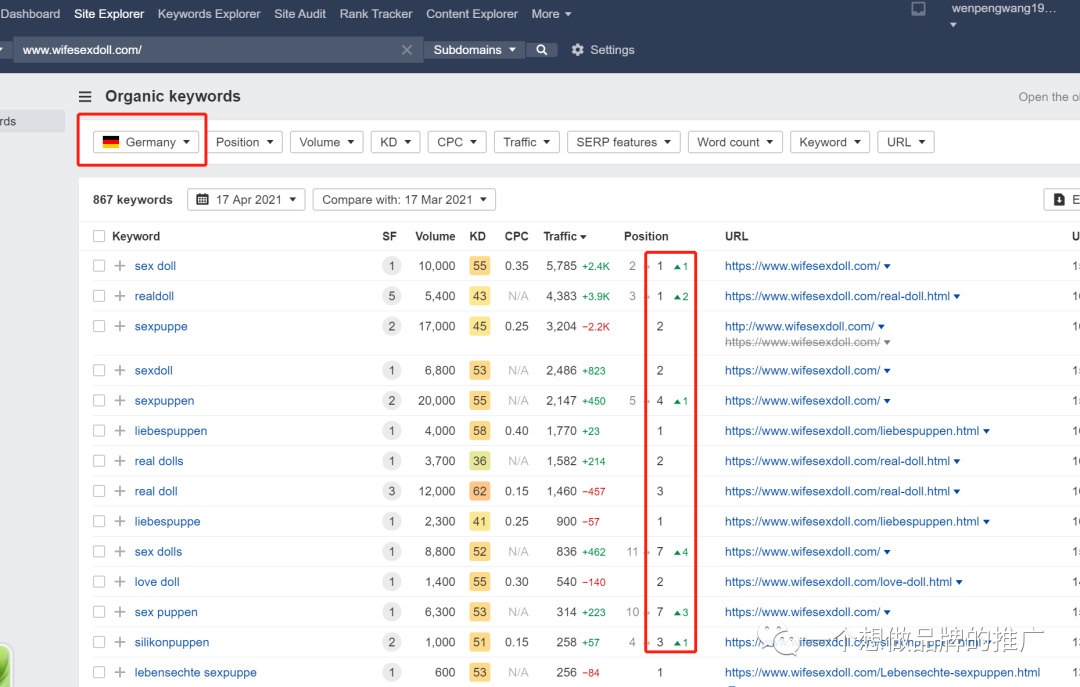Image resolution: width=1080 pixels, height=687 pixels.
Task: Go to Dashboard tab
Action: click(30, 14)
